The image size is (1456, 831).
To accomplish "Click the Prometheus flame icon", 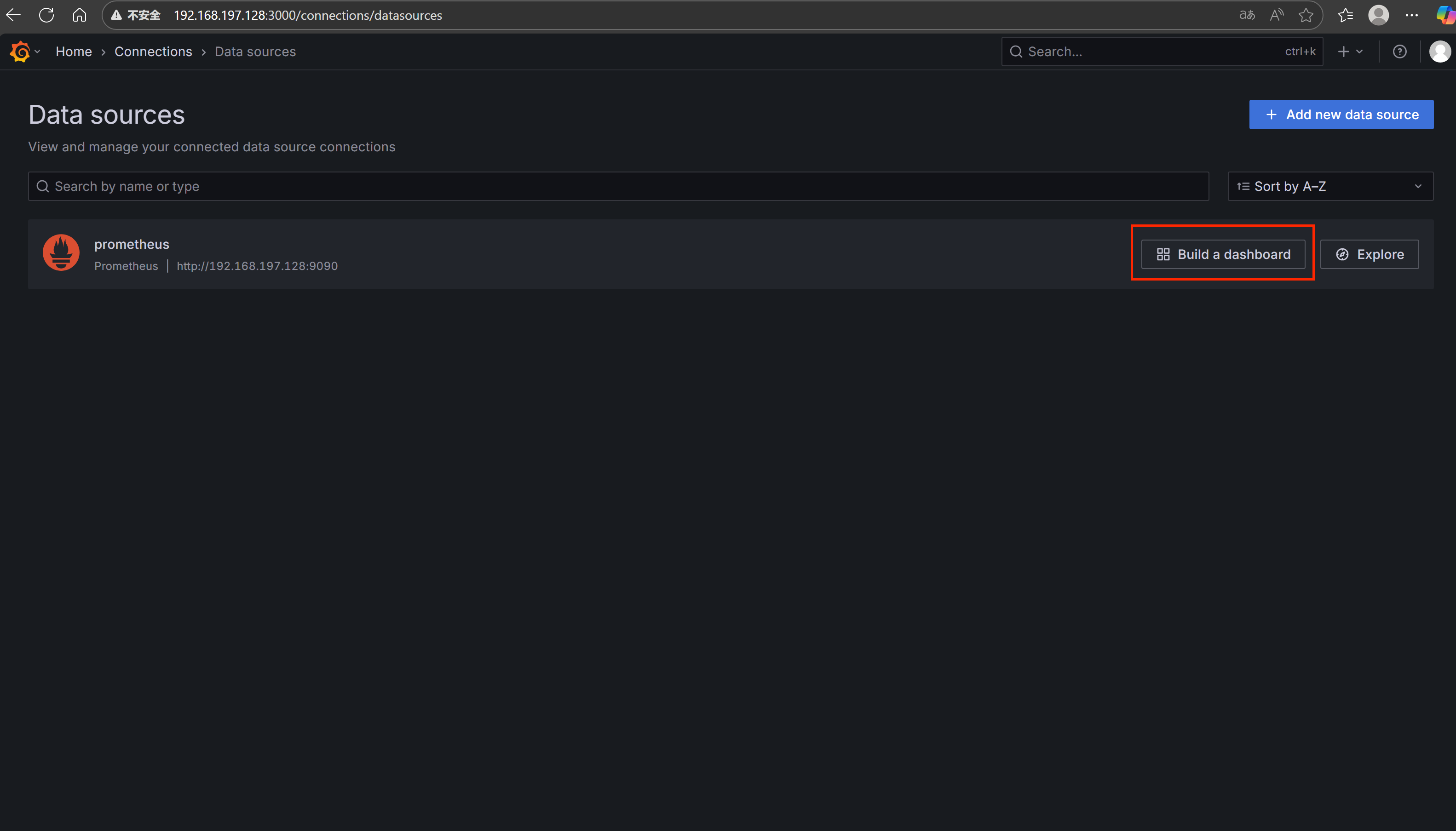I will coord(61,253).
